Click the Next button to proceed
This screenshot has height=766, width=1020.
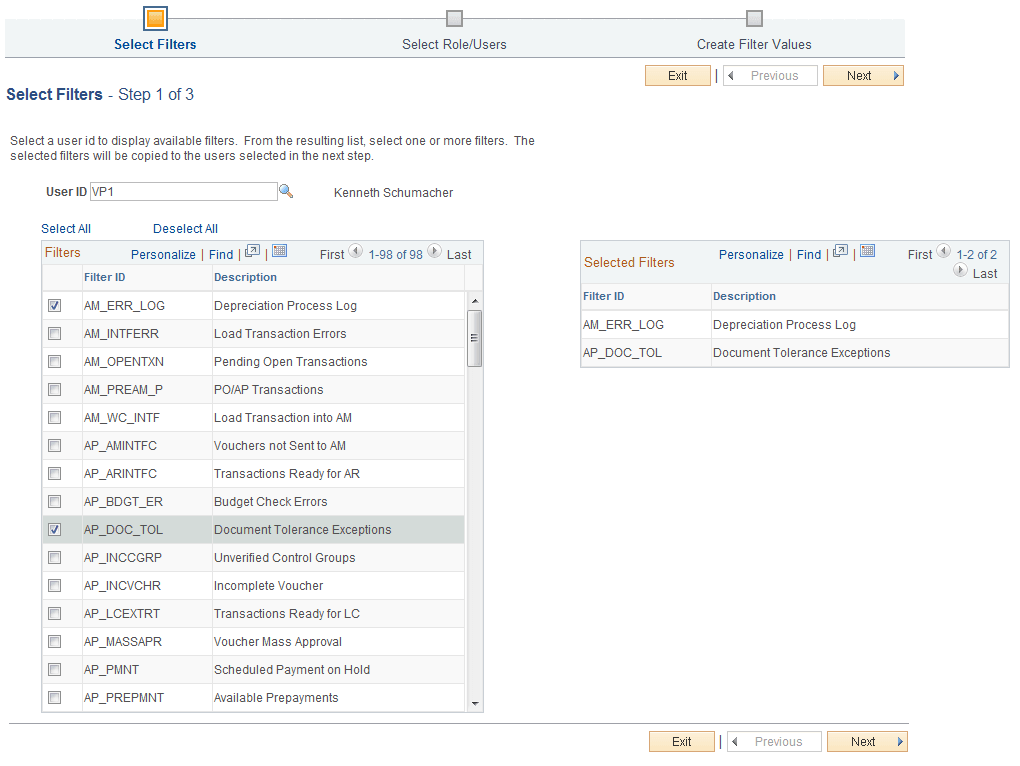(x=862, y=75)
